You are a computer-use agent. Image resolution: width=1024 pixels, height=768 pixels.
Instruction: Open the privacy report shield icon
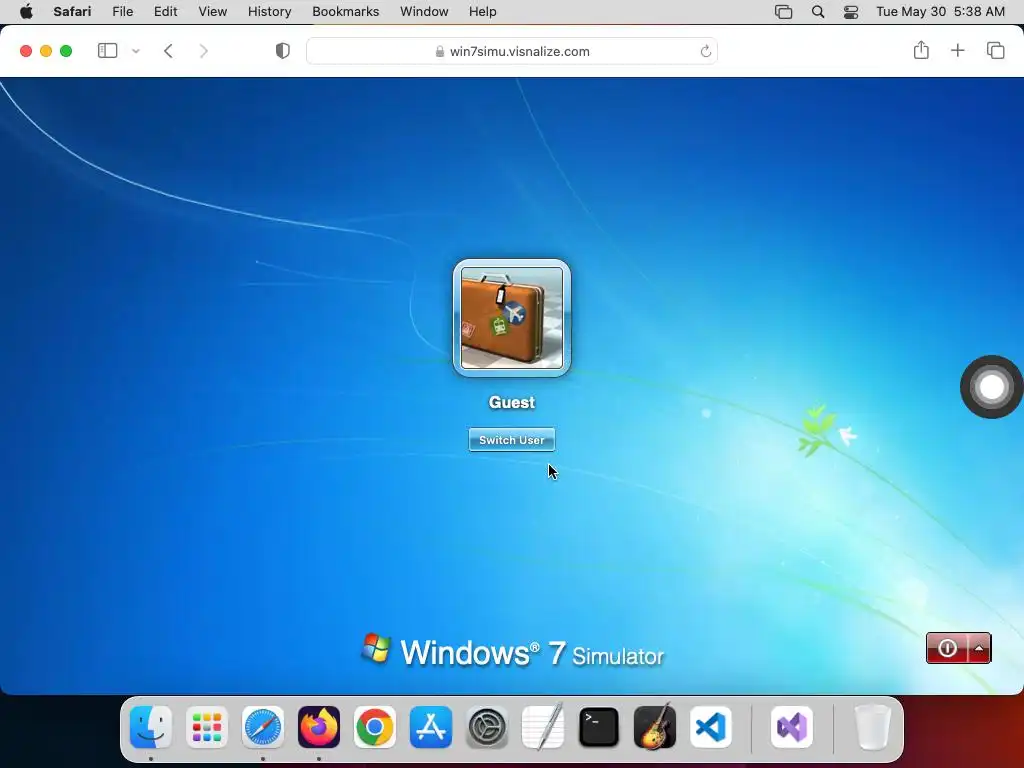pos(282,51)
